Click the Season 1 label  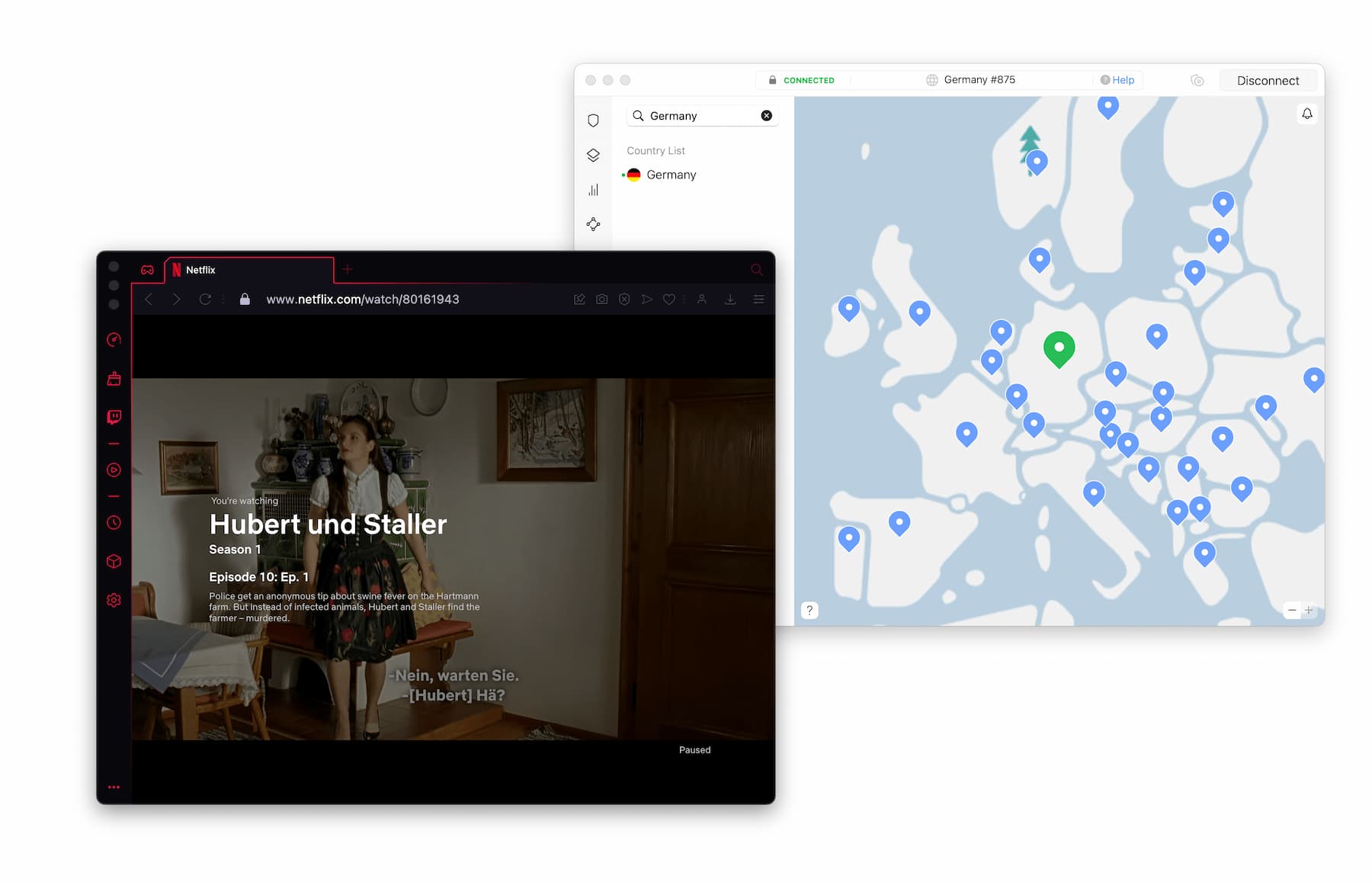point(235,550)
